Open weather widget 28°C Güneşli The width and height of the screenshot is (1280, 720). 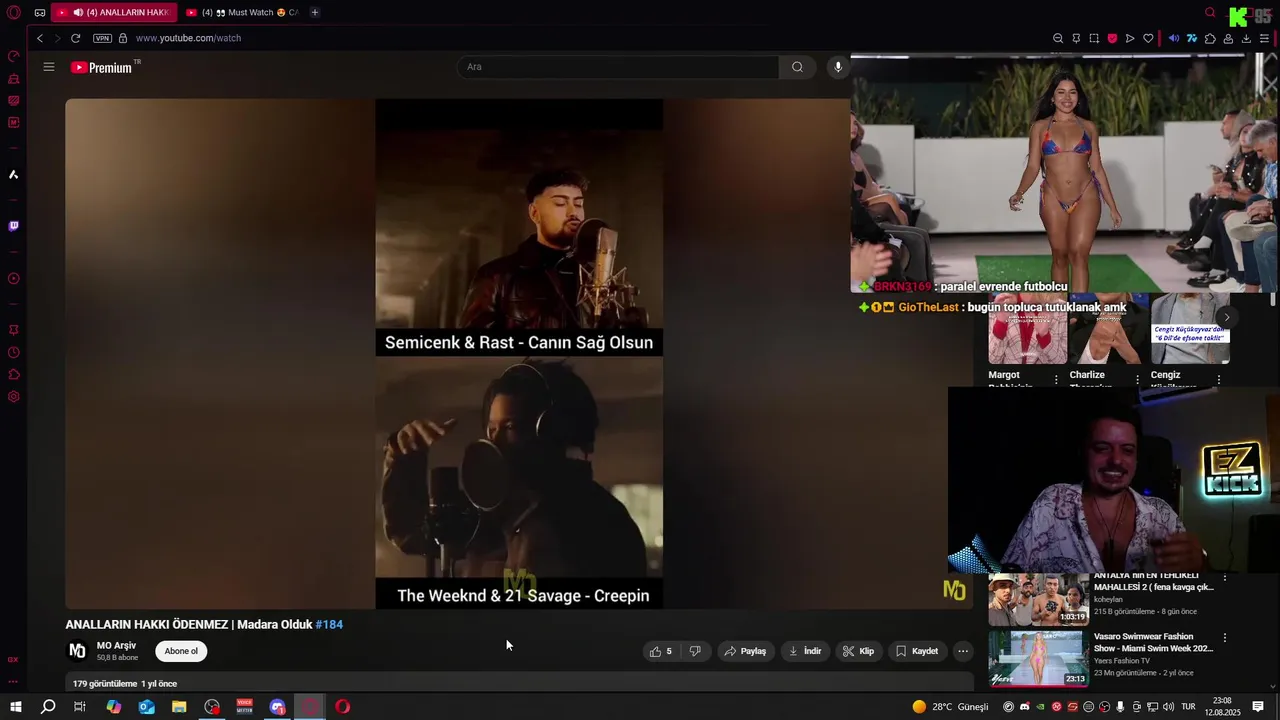click(950, 707)
